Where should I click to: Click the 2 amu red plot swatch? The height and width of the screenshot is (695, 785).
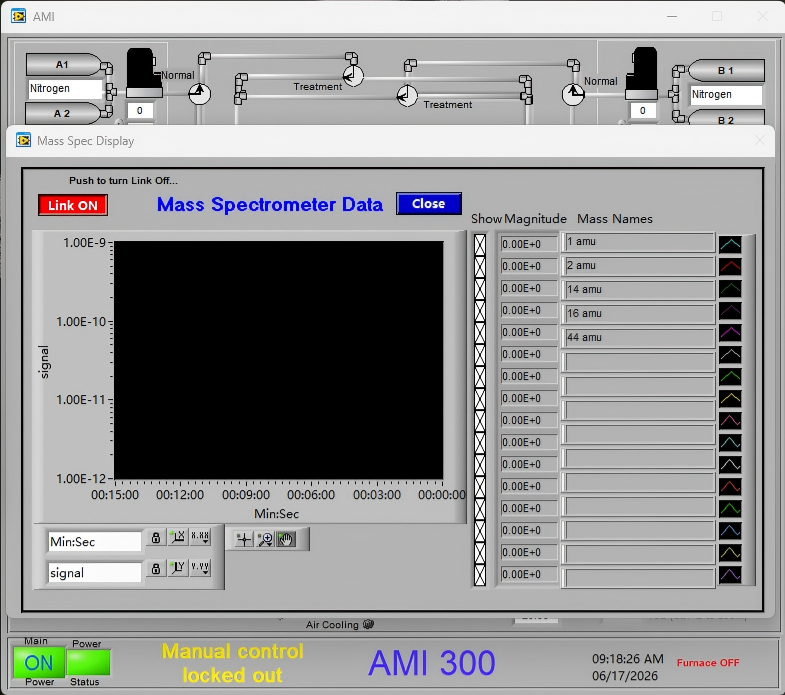tap(730, 266)
